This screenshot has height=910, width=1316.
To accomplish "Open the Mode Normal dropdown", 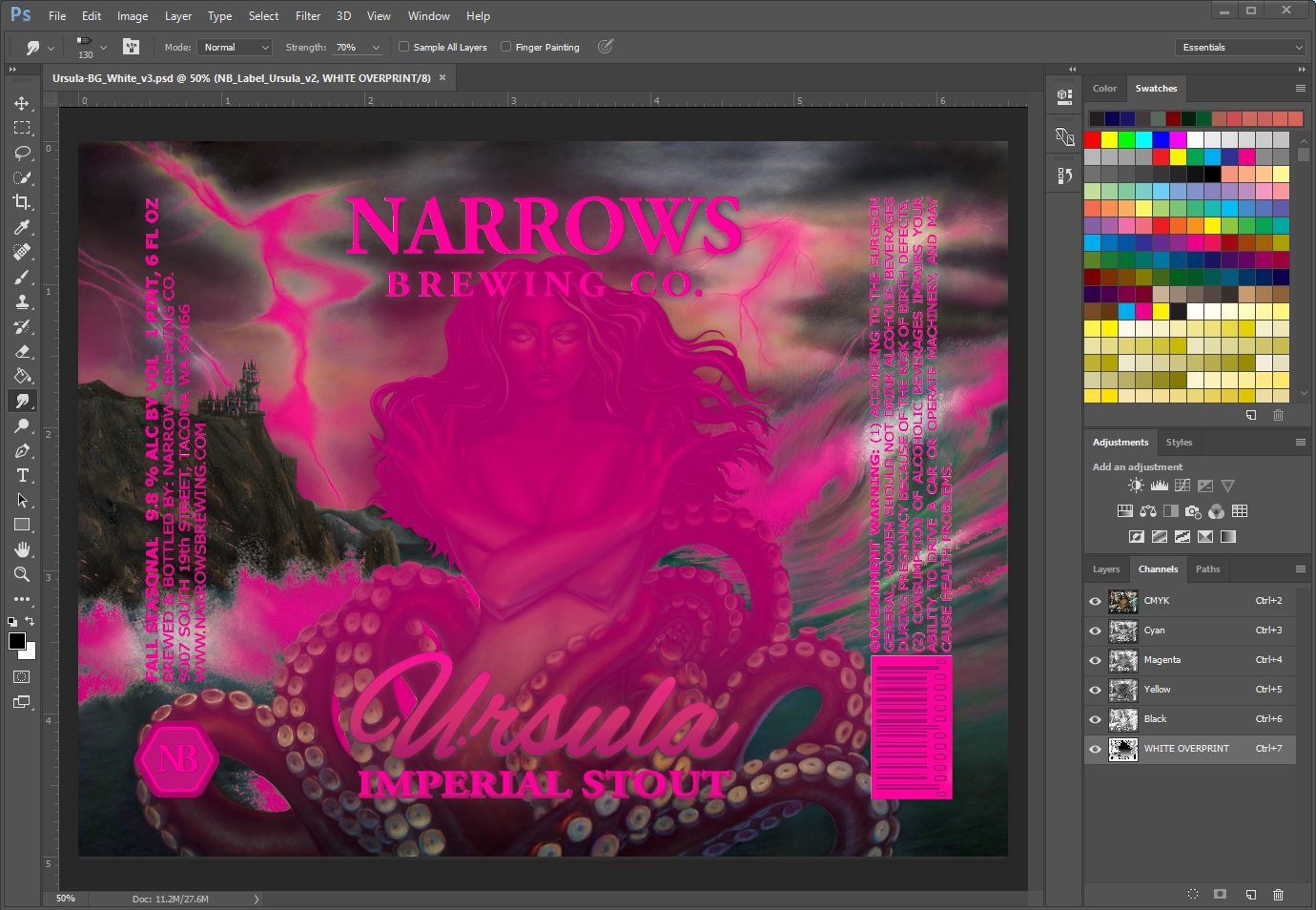I will click(x=236, y=47).
